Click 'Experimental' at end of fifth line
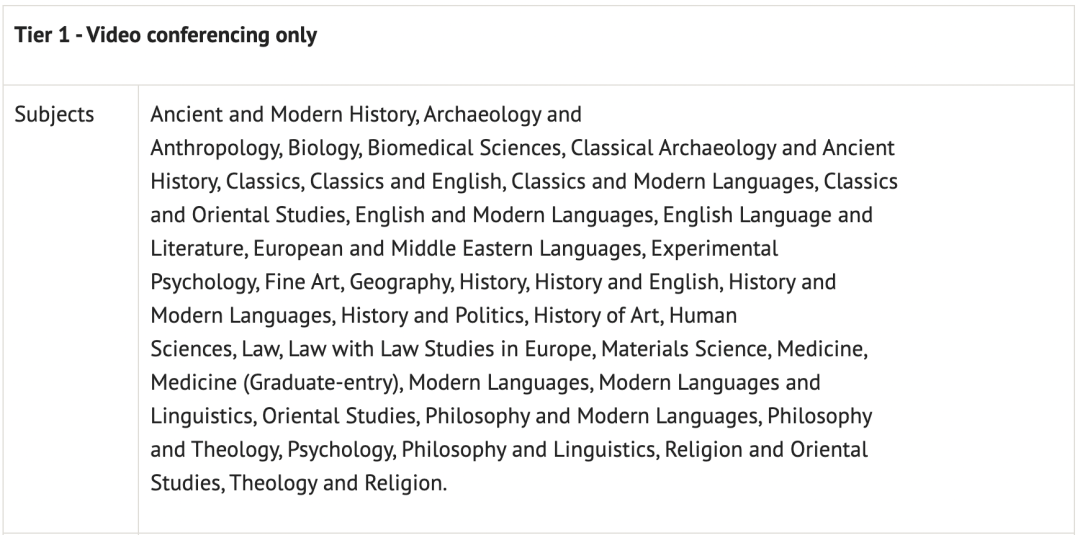1080x535 pixels. coord(714,249)
